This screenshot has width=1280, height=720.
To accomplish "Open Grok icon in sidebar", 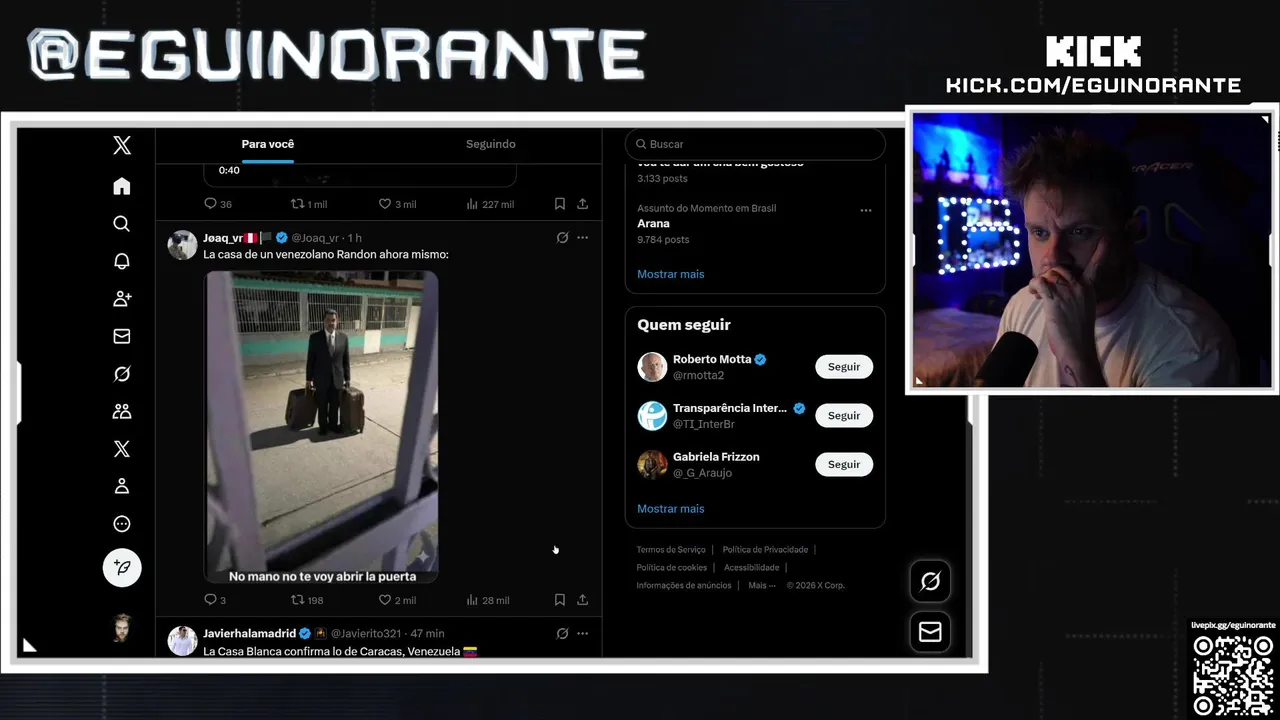I will pos(122,374).
